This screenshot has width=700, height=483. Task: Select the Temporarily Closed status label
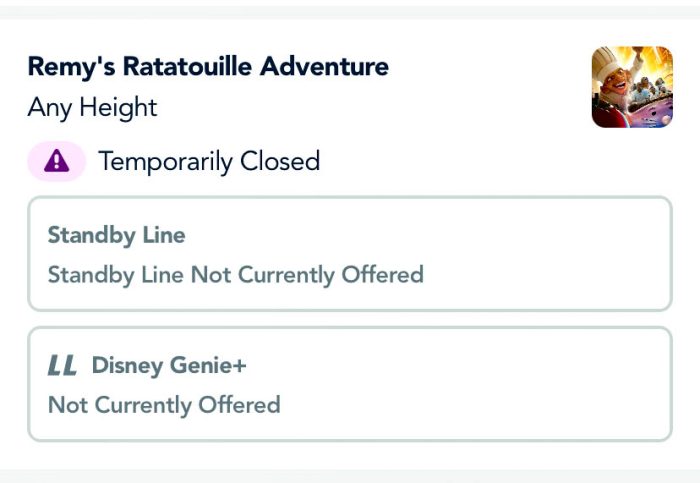point(209,161)
